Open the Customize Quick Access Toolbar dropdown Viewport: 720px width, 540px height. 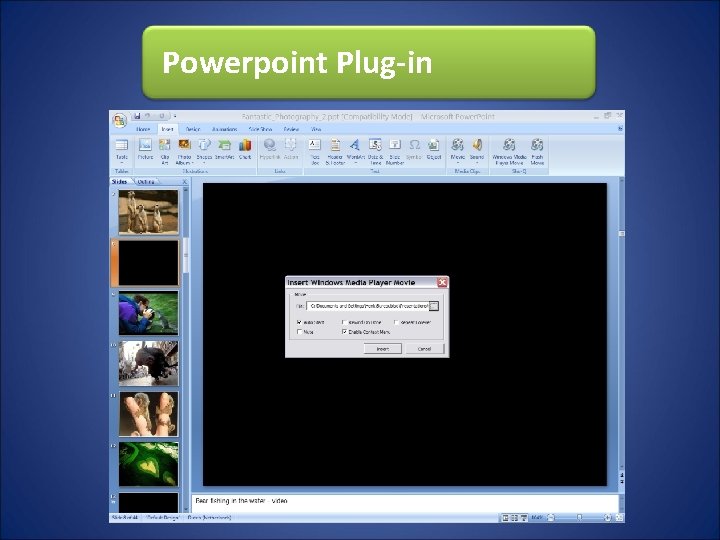click(175, 116)
